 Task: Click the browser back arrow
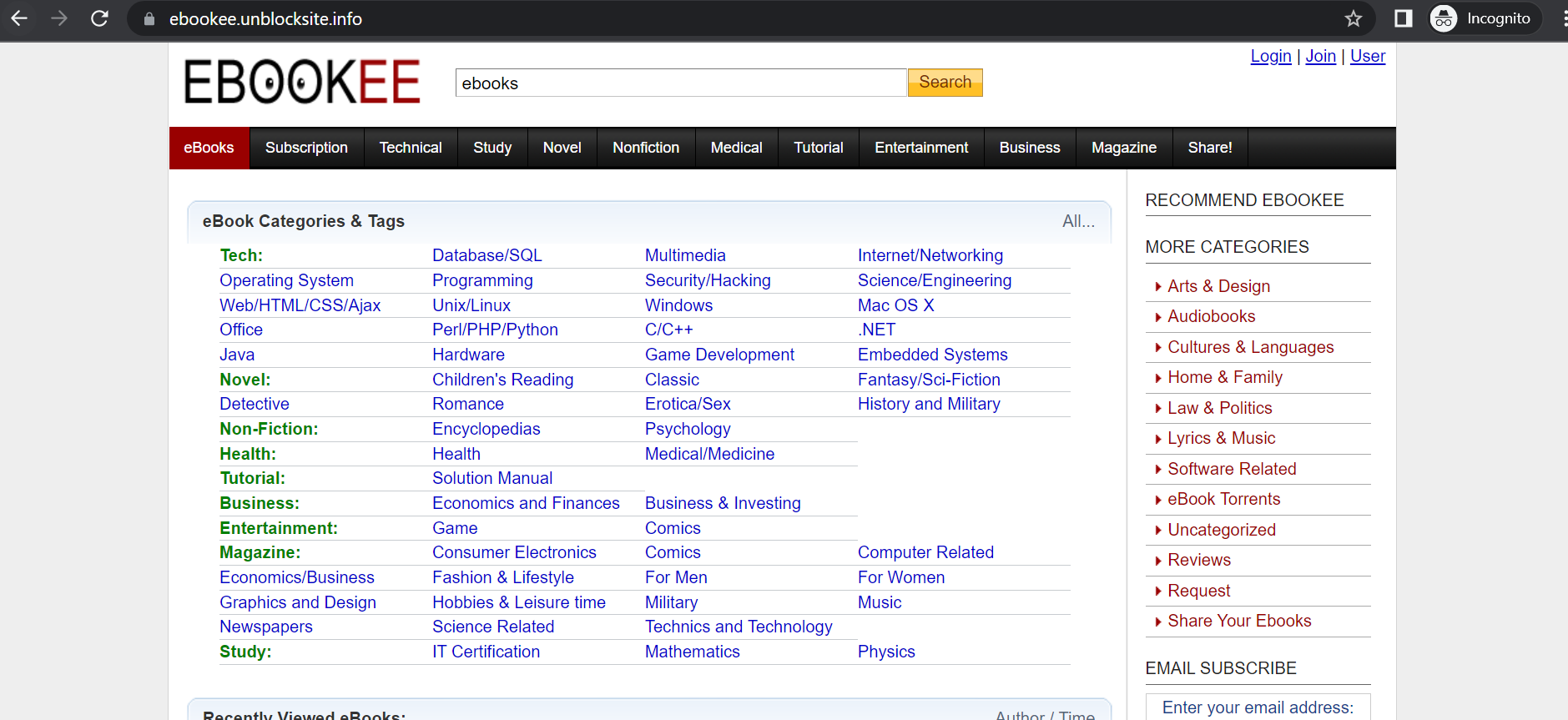tap(19, 18)
